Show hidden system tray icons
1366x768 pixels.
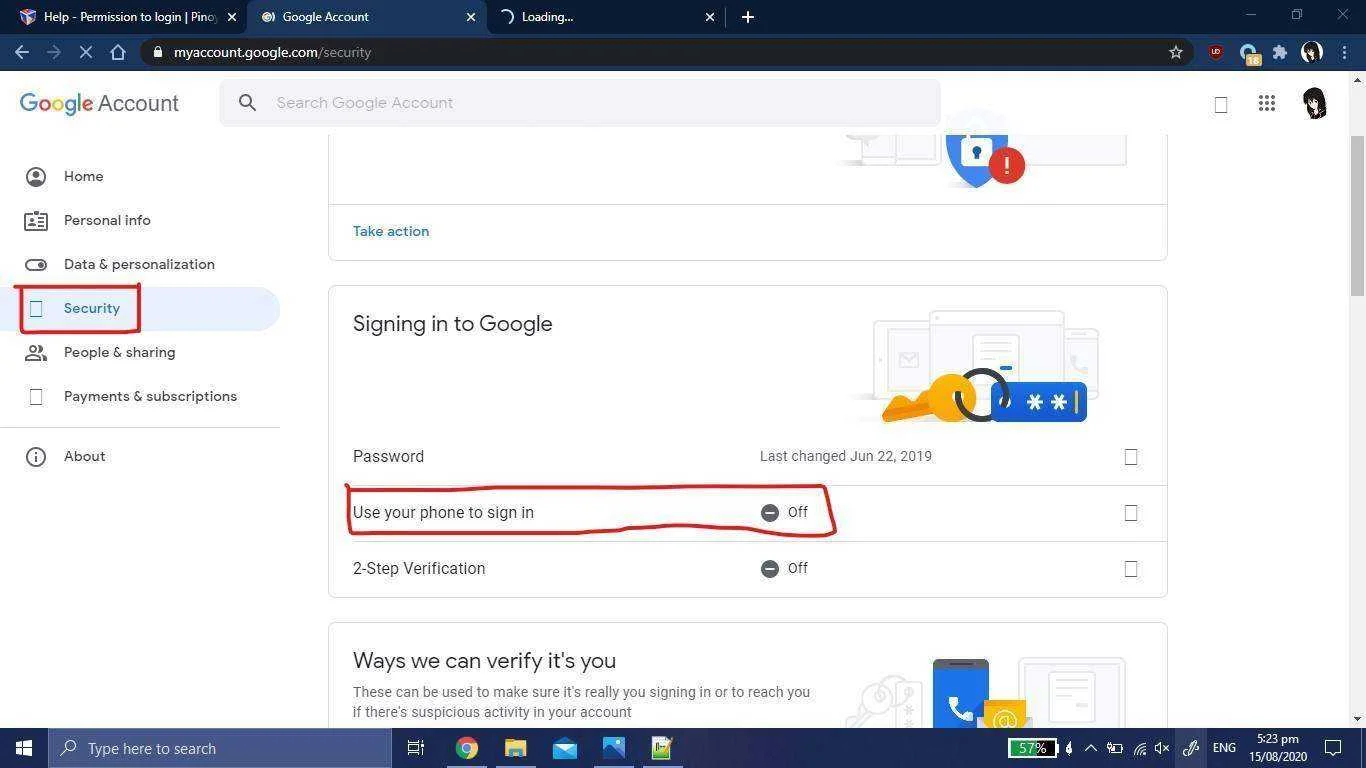click(x=1091, y=748)
